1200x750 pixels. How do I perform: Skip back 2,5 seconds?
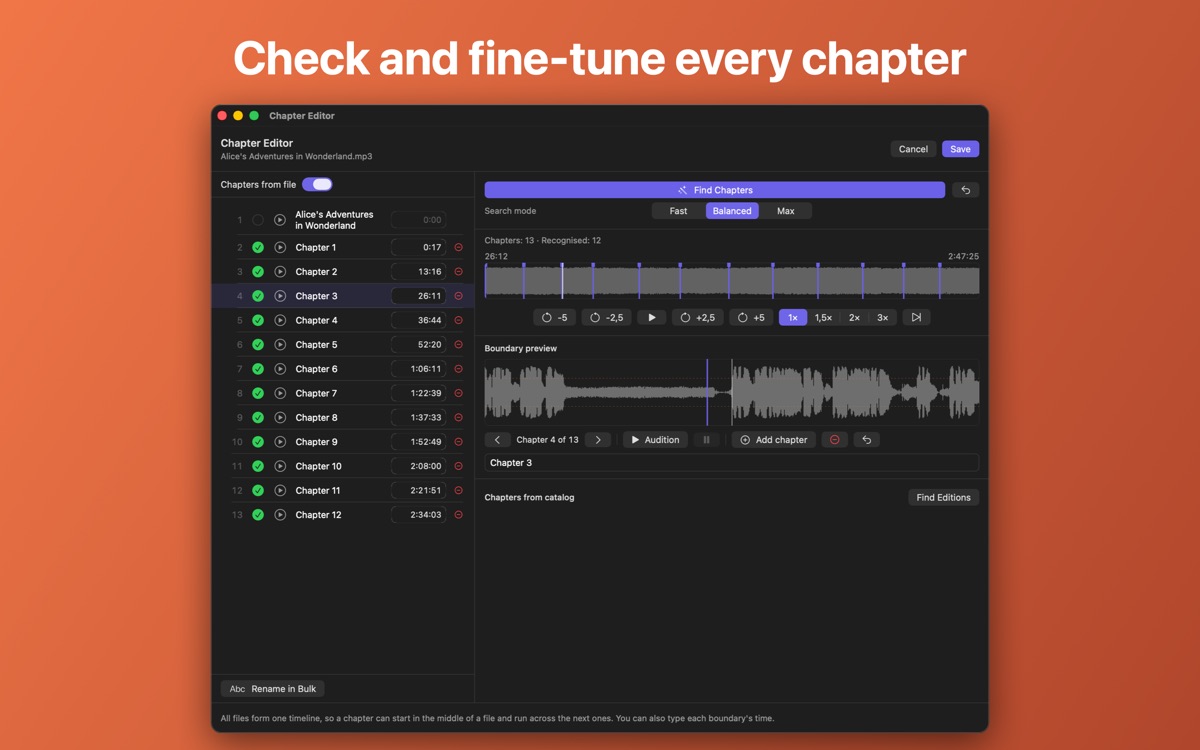tap(606, 317)
